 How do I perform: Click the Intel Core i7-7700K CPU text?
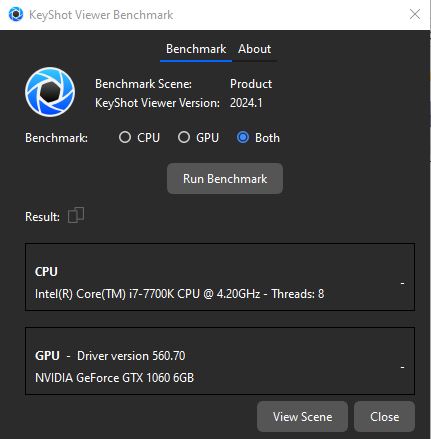click(x=179, y=294)
